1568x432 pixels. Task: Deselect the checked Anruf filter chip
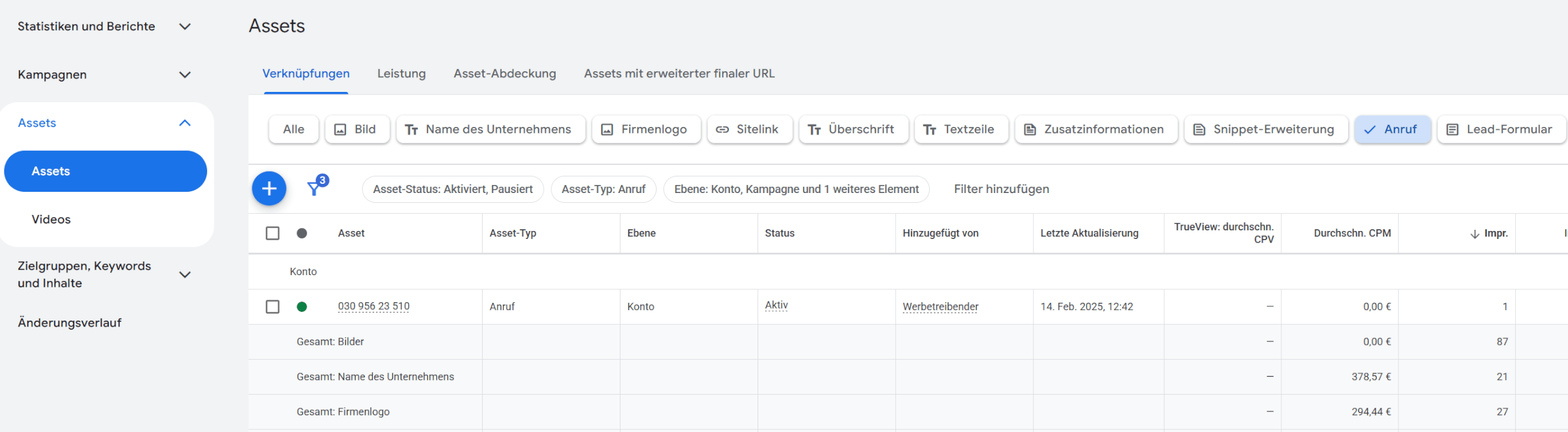point(1392,129)
